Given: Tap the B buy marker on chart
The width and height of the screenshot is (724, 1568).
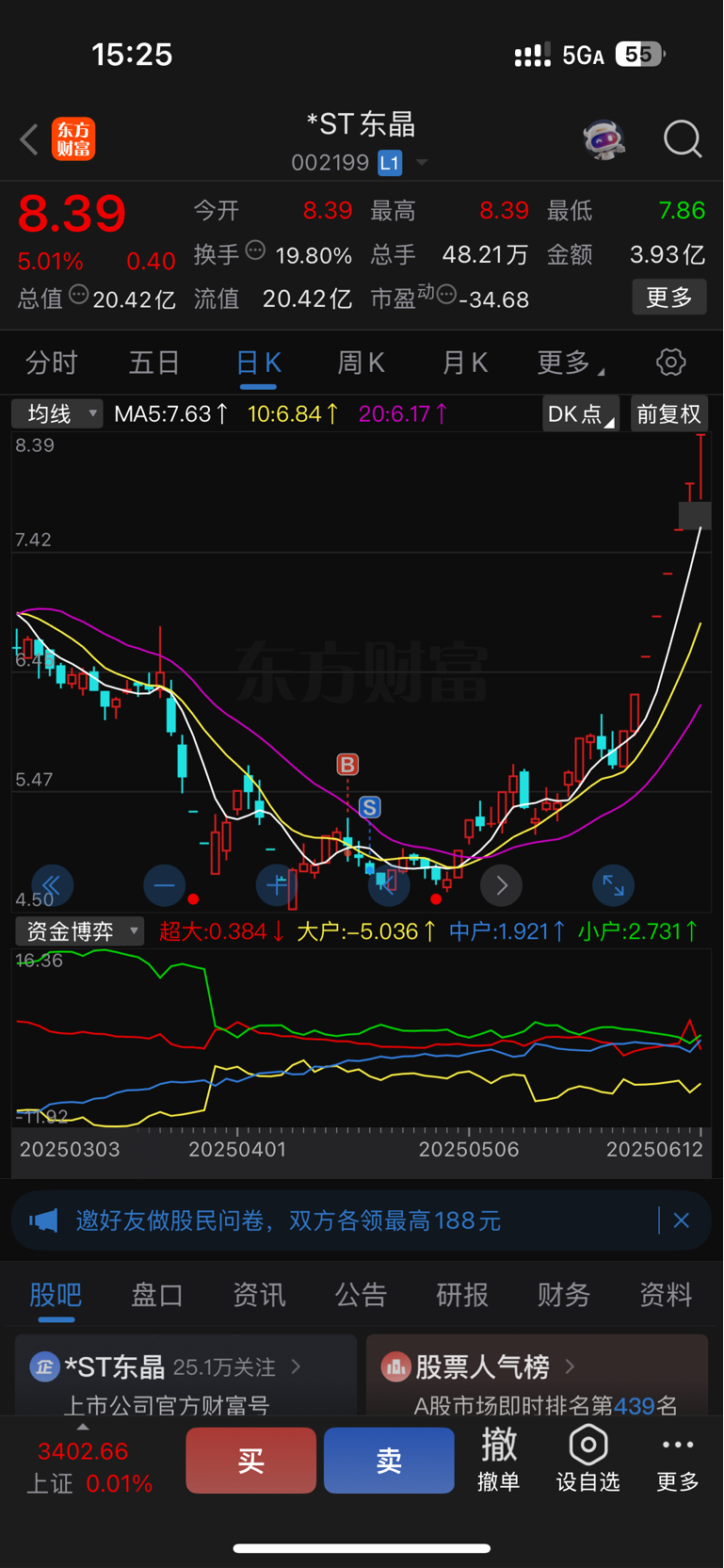Looking at the screenshot, I should [x=347, y=765].
